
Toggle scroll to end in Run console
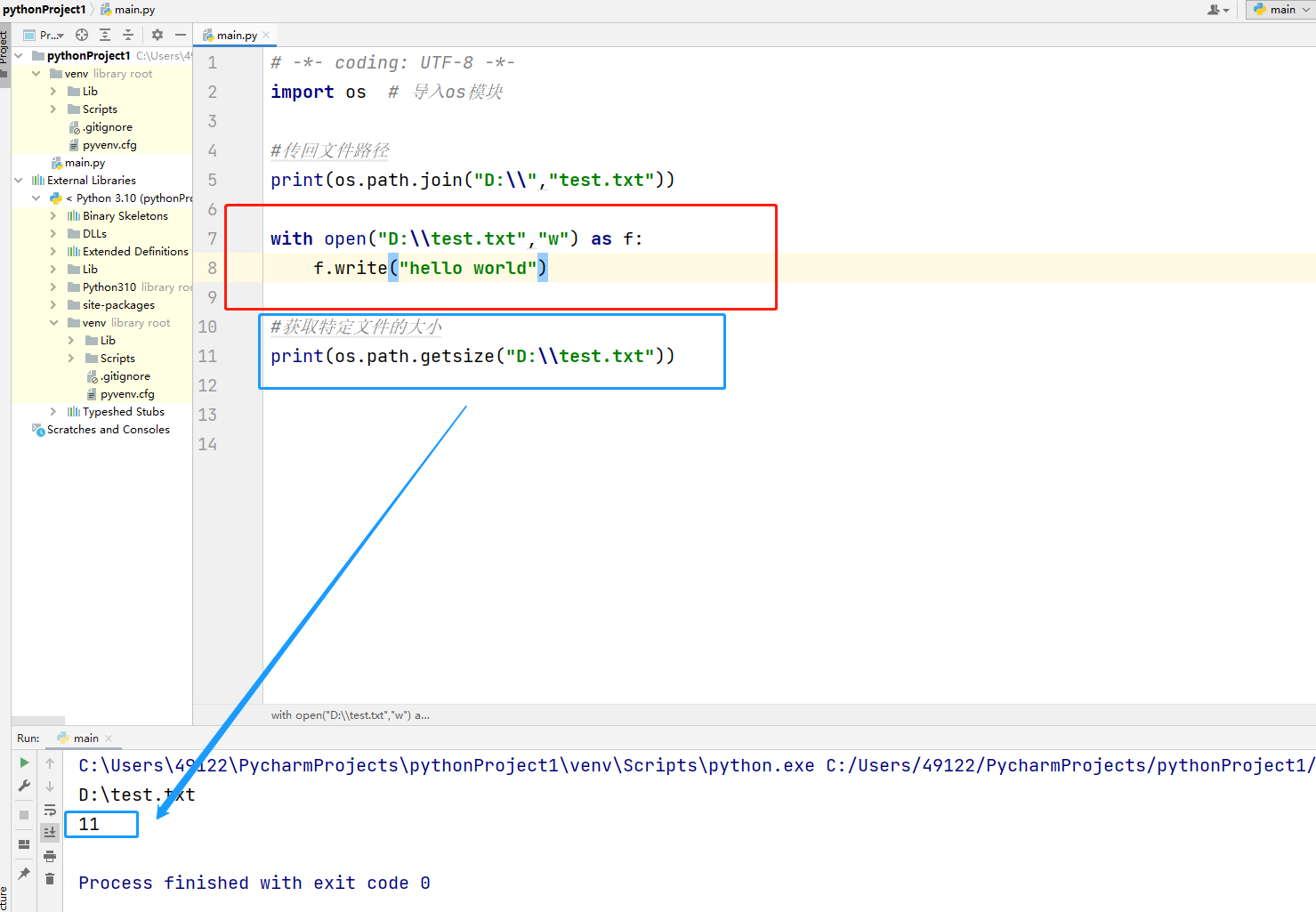click(x=50, y=832)
